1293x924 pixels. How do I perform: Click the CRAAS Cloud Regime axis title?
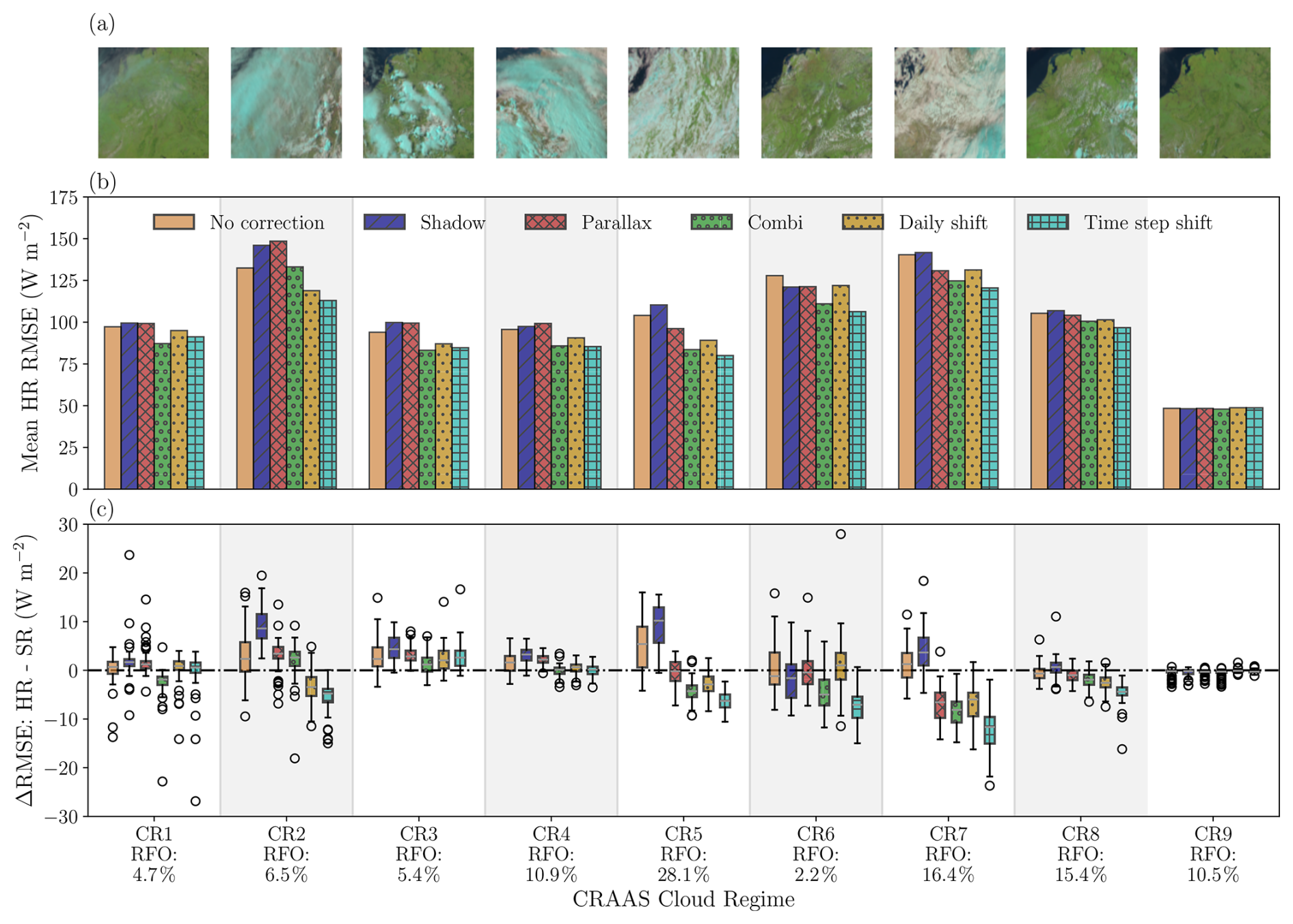tap(683, 899)
